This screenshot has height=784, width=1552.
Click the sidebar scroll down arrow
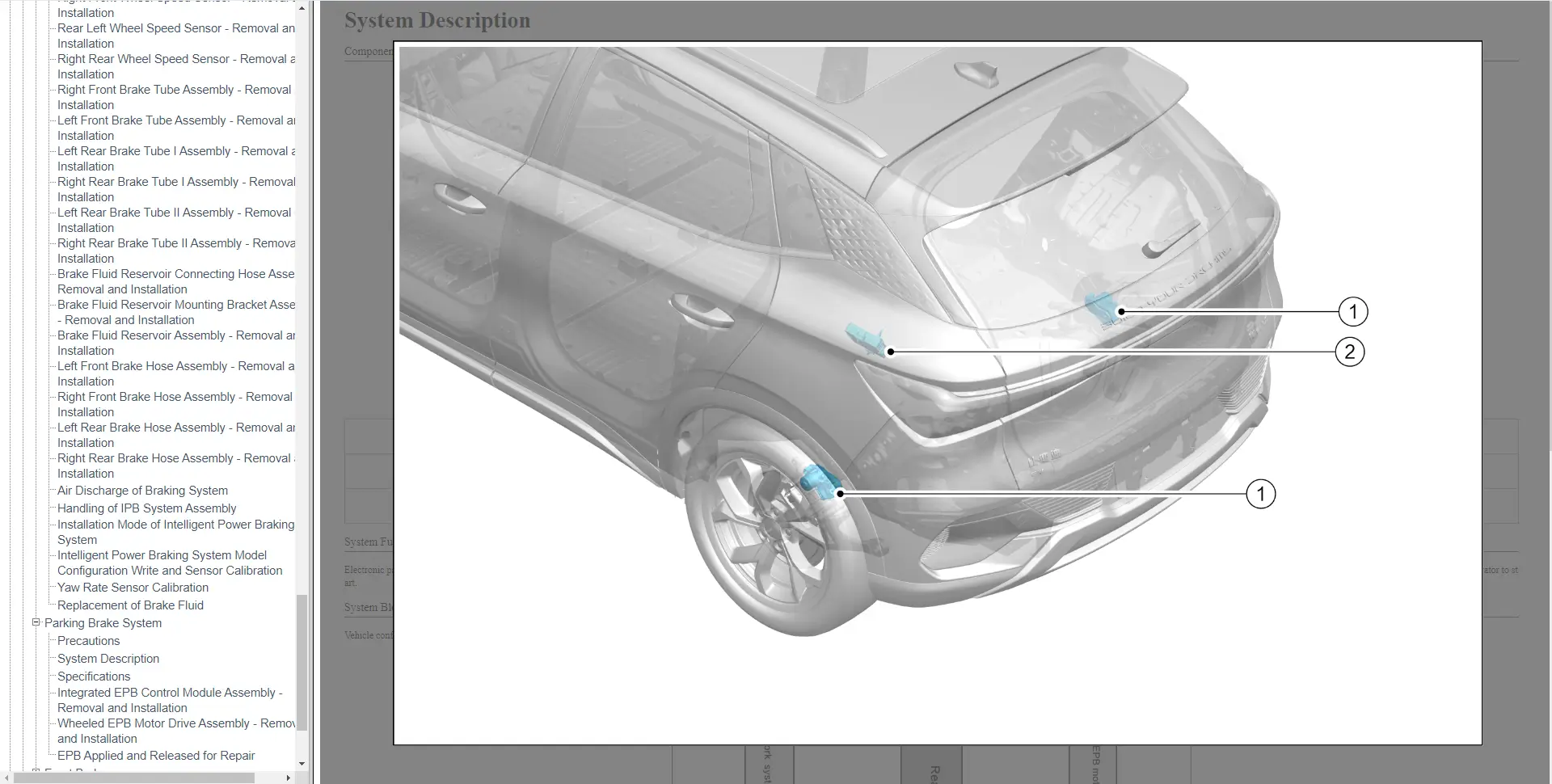302,764
